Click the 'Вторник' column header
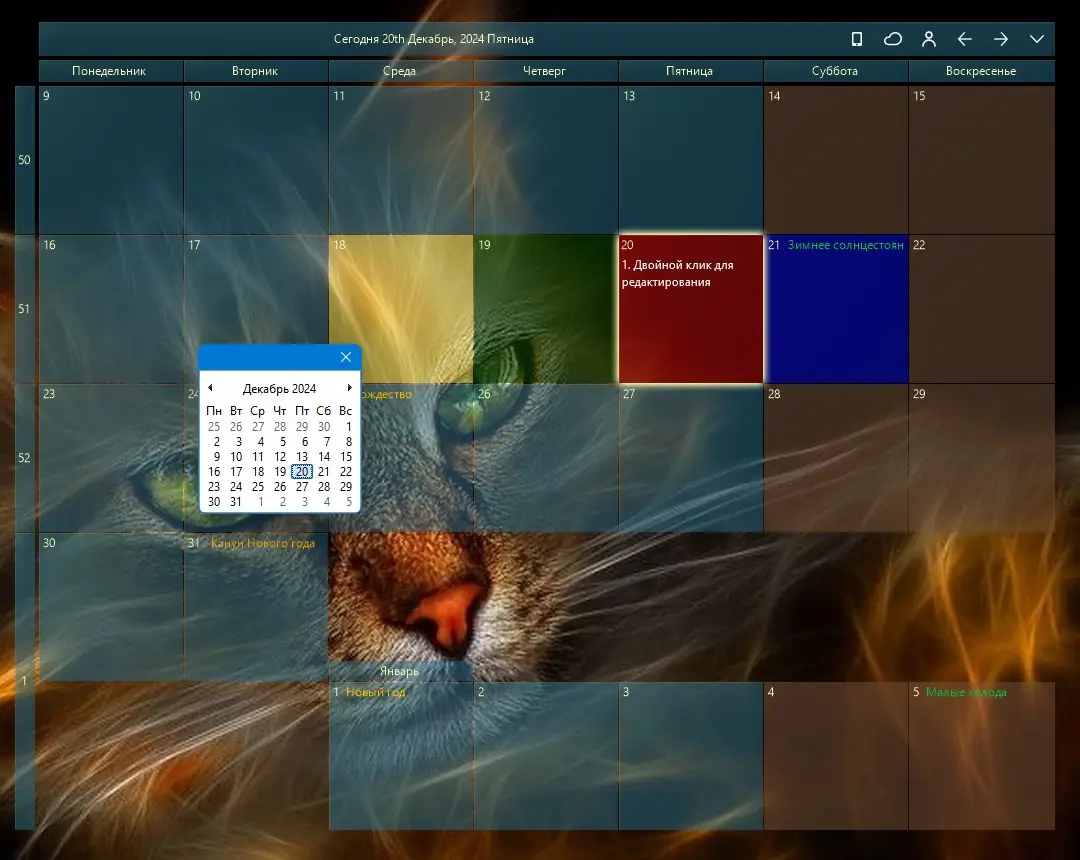This screenshot has width=1080, height=860. [256, 71]
